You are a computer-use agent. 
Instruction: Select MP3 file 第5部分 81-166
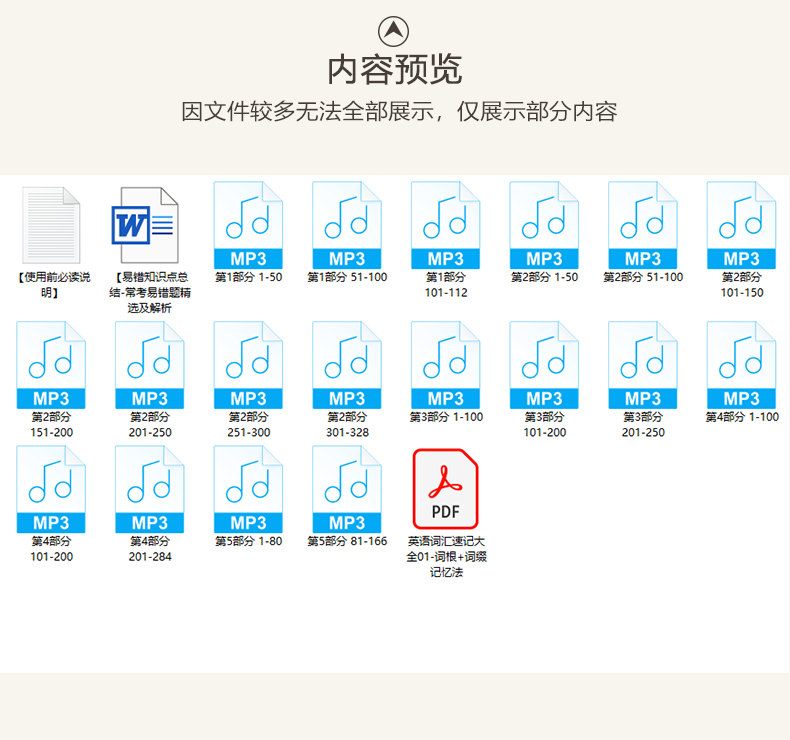click(347, 489)
